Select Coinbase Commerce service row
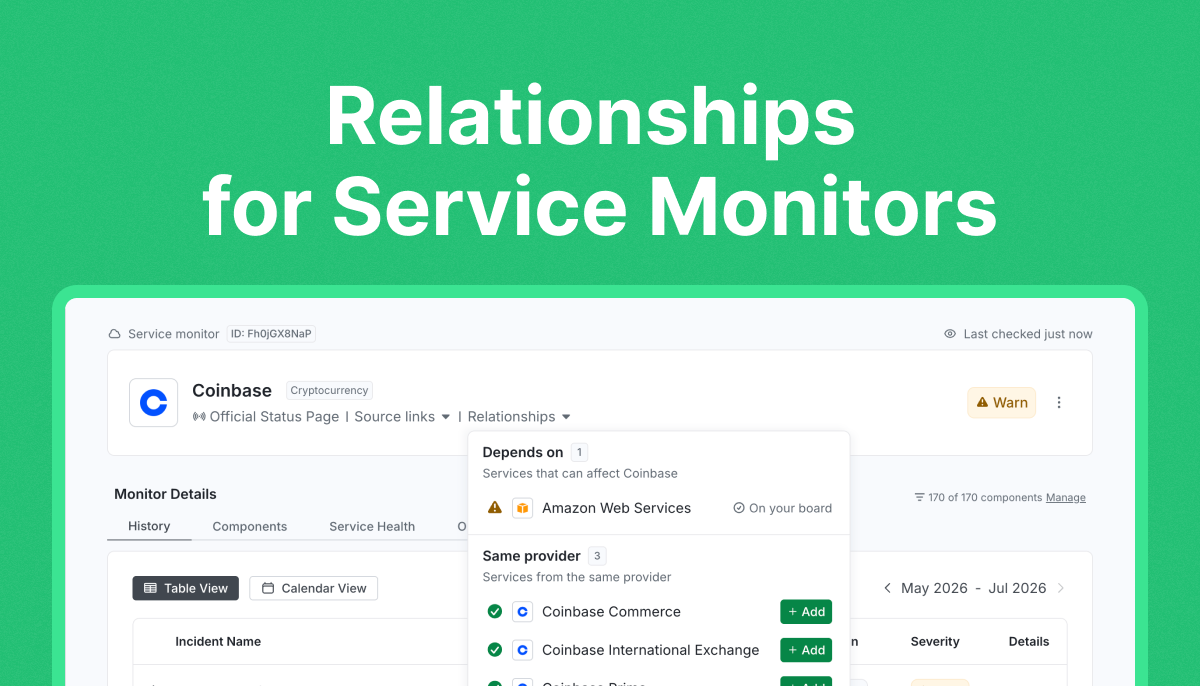Viewport: 1200px width, 686px height. (x=611, y=612)
